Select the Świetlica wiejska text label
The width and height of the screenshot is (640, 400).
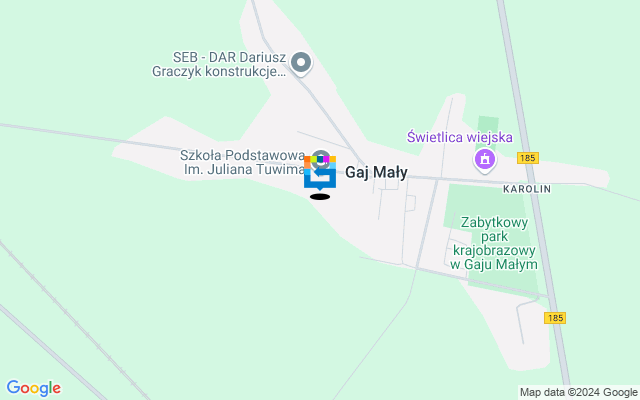click(460, 137)
